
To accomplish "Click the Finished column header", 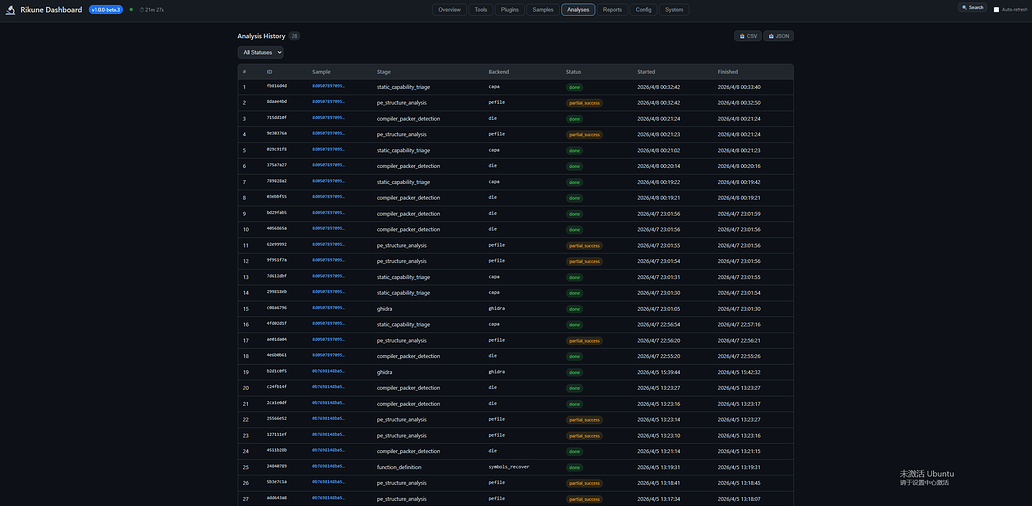I will (727, 72).
